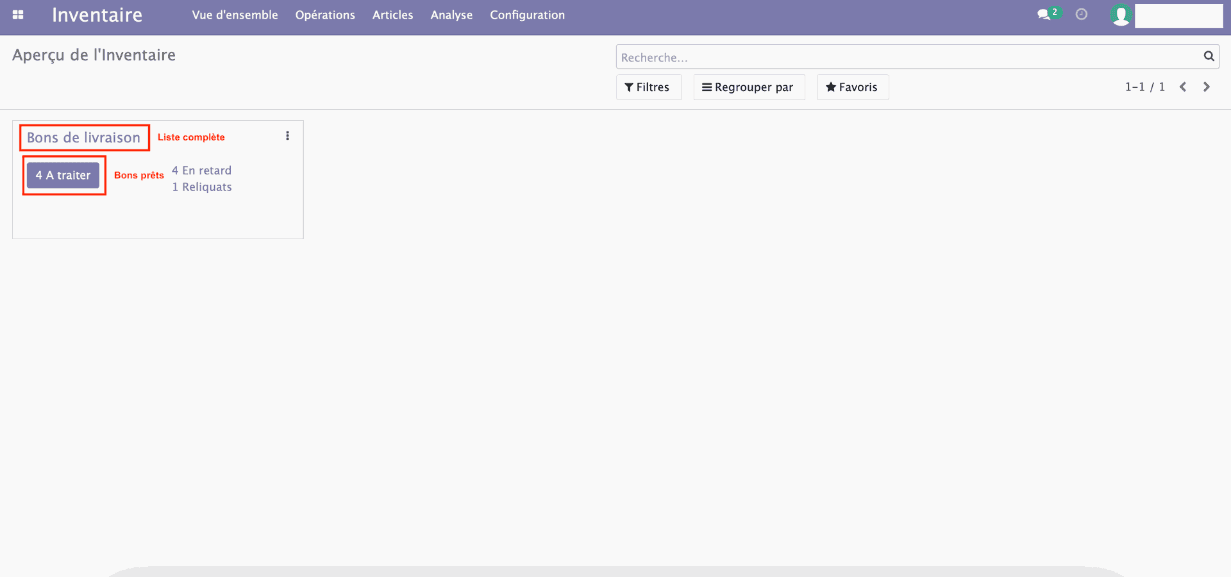The image size is (1231, 577).
Task: Click the user avatar icon
Action: click(x=1120, y=15)
